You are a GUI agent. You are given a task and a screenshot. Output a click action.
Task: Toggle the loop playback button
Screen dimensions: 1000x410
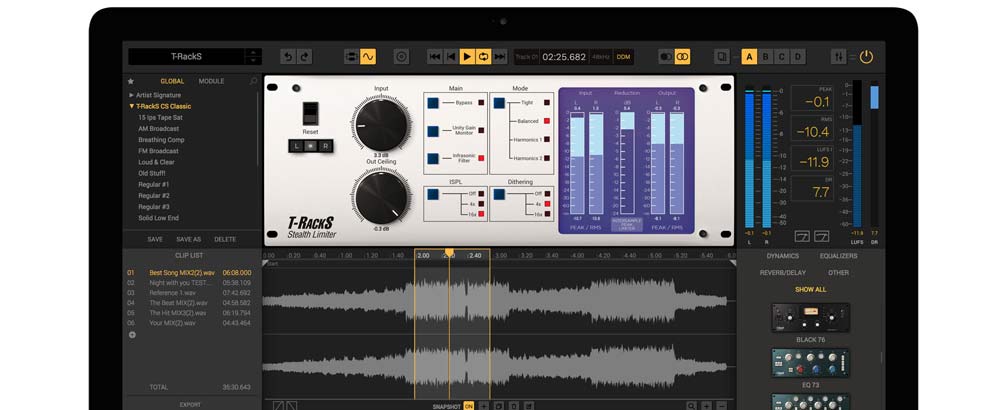tap(483, 57)
